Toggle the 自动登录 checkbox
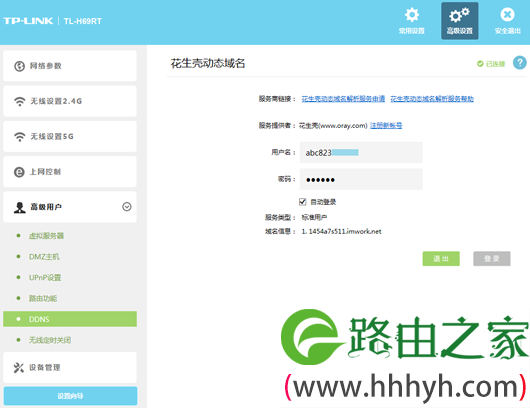This screenshot has width=530, height=408. [303, 202]
